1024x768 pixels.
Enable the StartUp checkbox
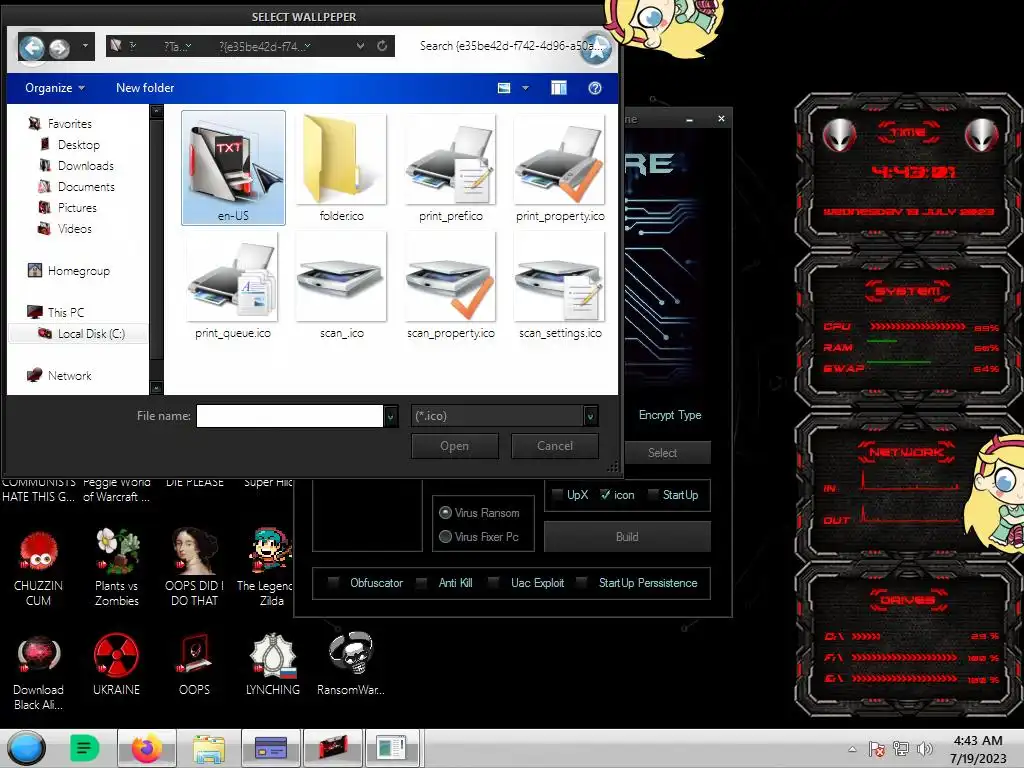pyautogui.click(x=652, y=494)
